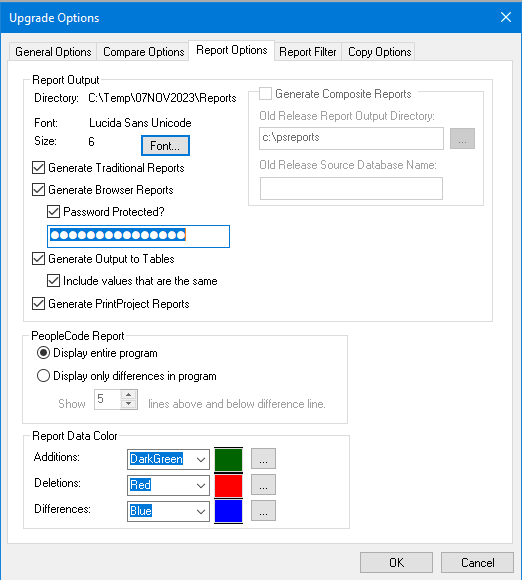Disable the Password Protected? option
Viewport: 522px width, 580px height.
tap(53, 212)
